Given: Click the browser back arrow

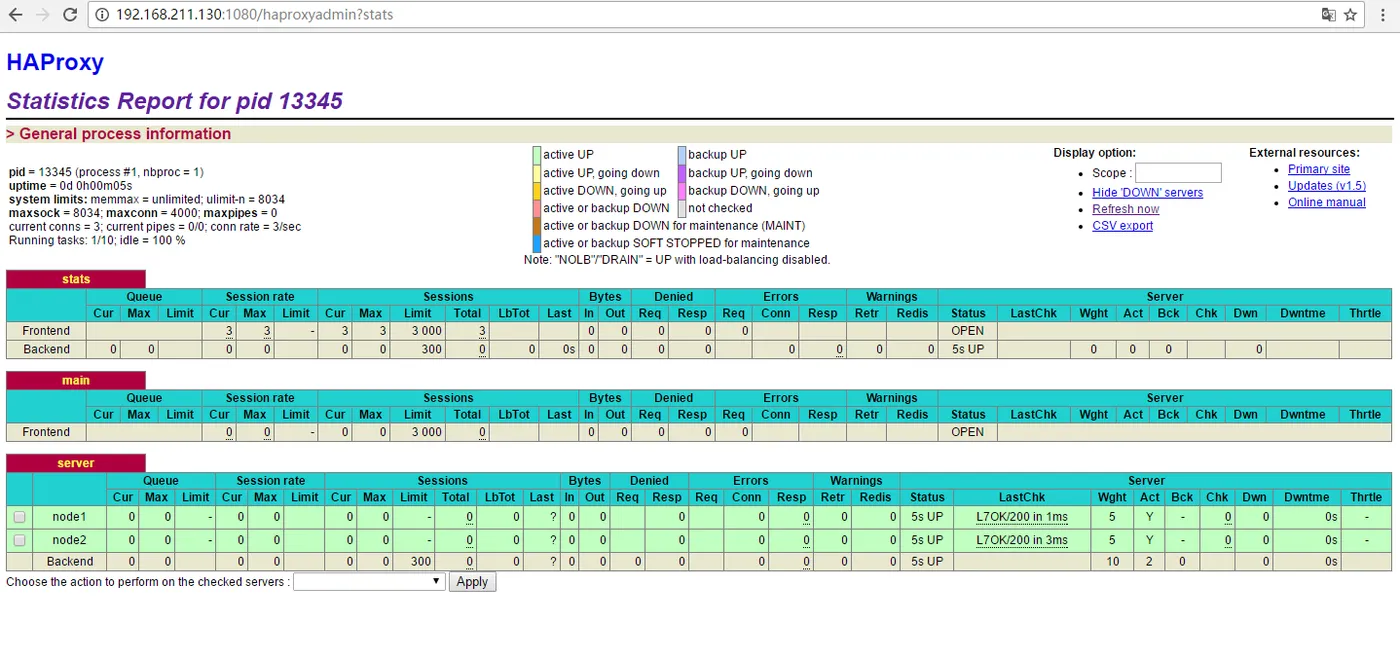Looking at the screenshot, I should click(x=16, y=15).
